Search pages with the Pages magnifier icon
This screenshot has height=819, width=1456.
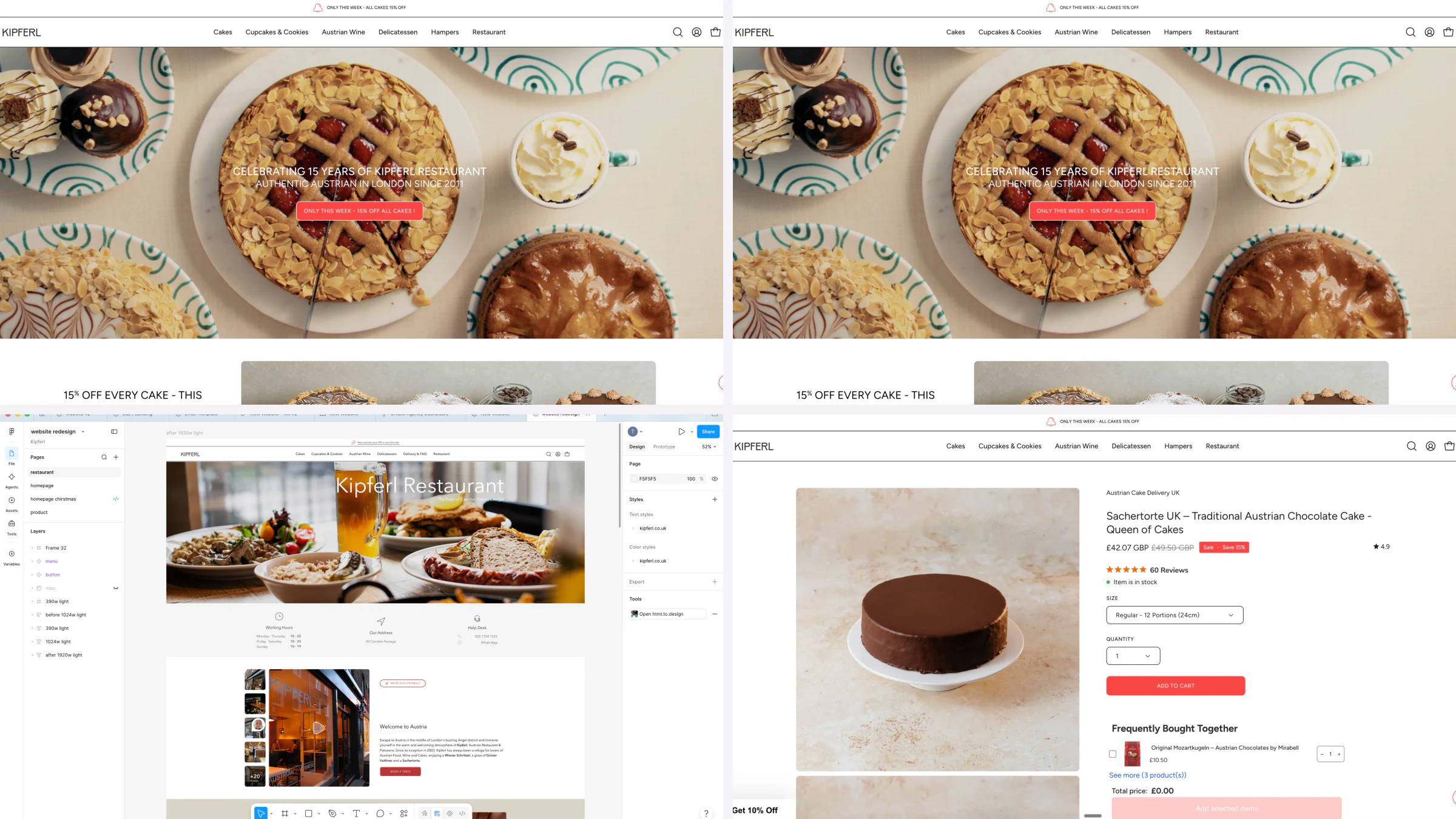[x=104, y=457]
